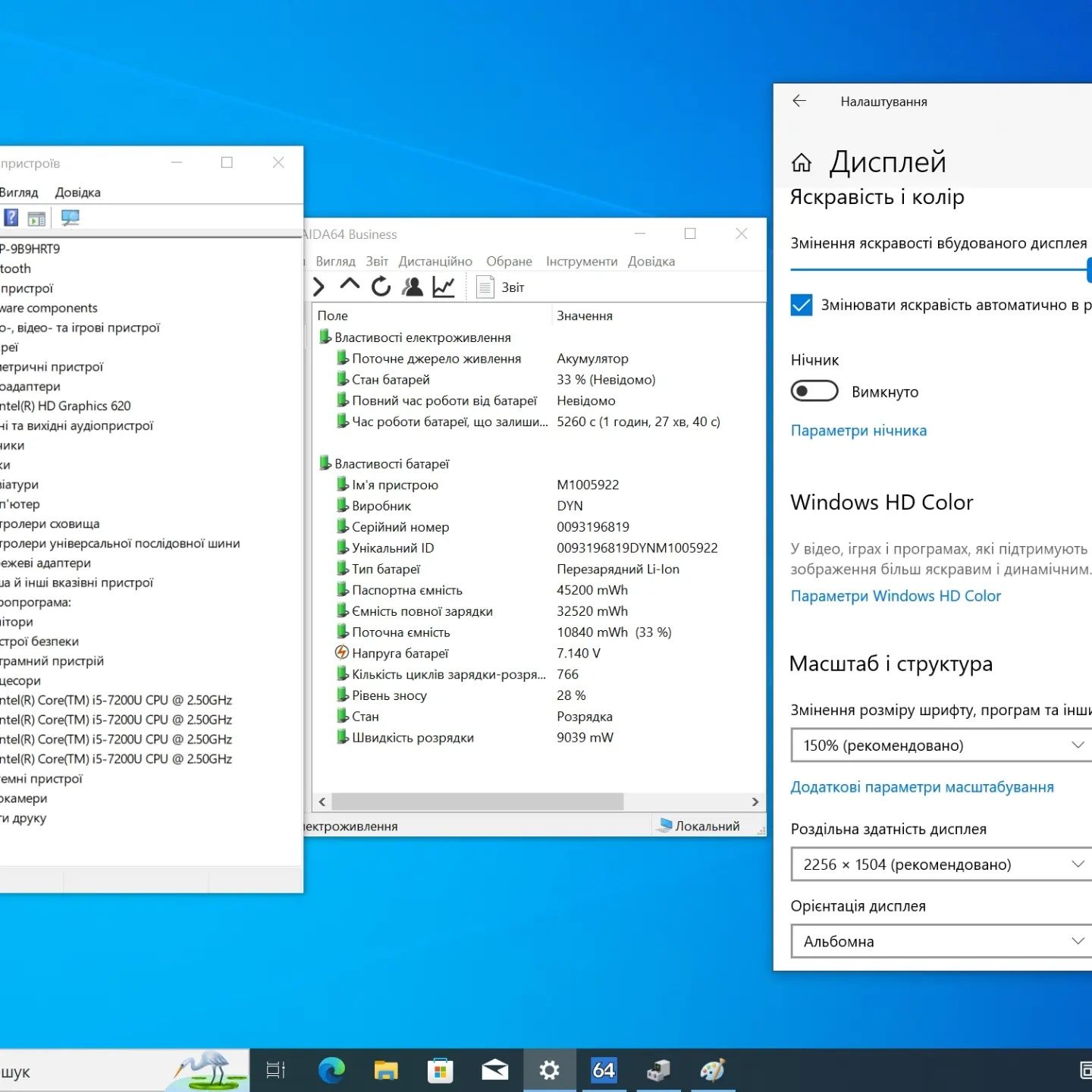Click the display brightness slider track

(939, 269)
